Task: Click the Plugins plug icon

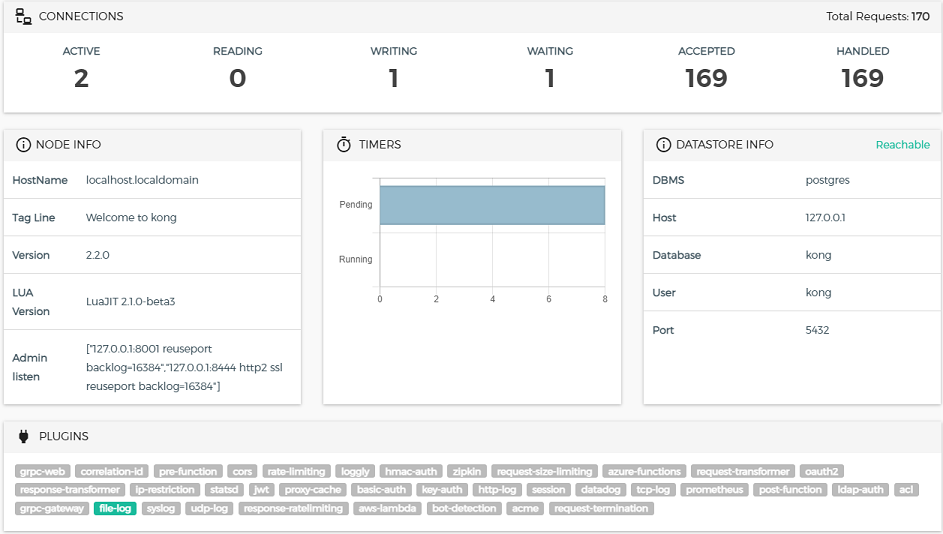Action: click(23, 436)
